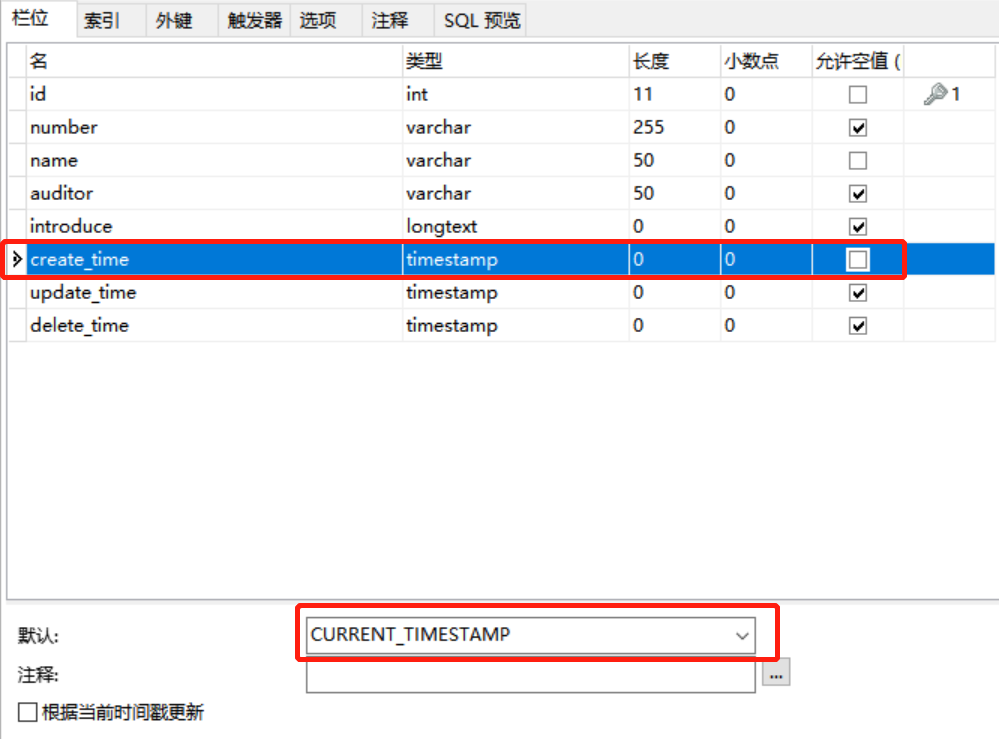This screenshot has height=739, width=999.
Task: Select the name field name cell
Action: pos(214,161)
